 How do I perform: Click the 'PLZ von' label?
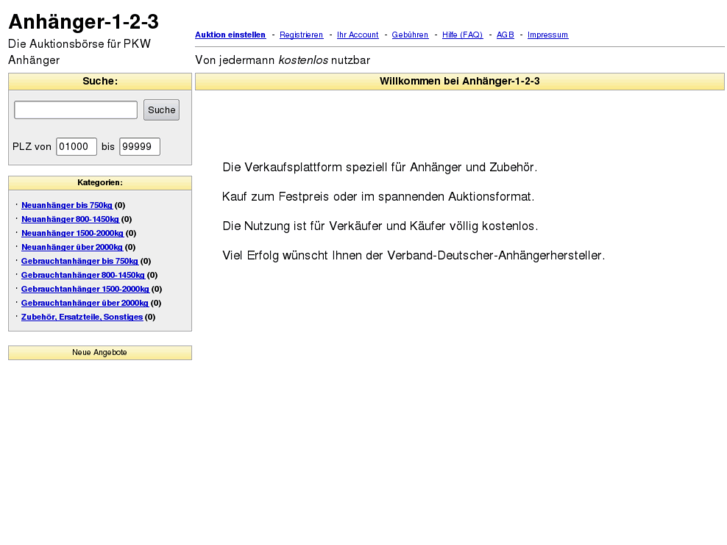coord(32,147)
